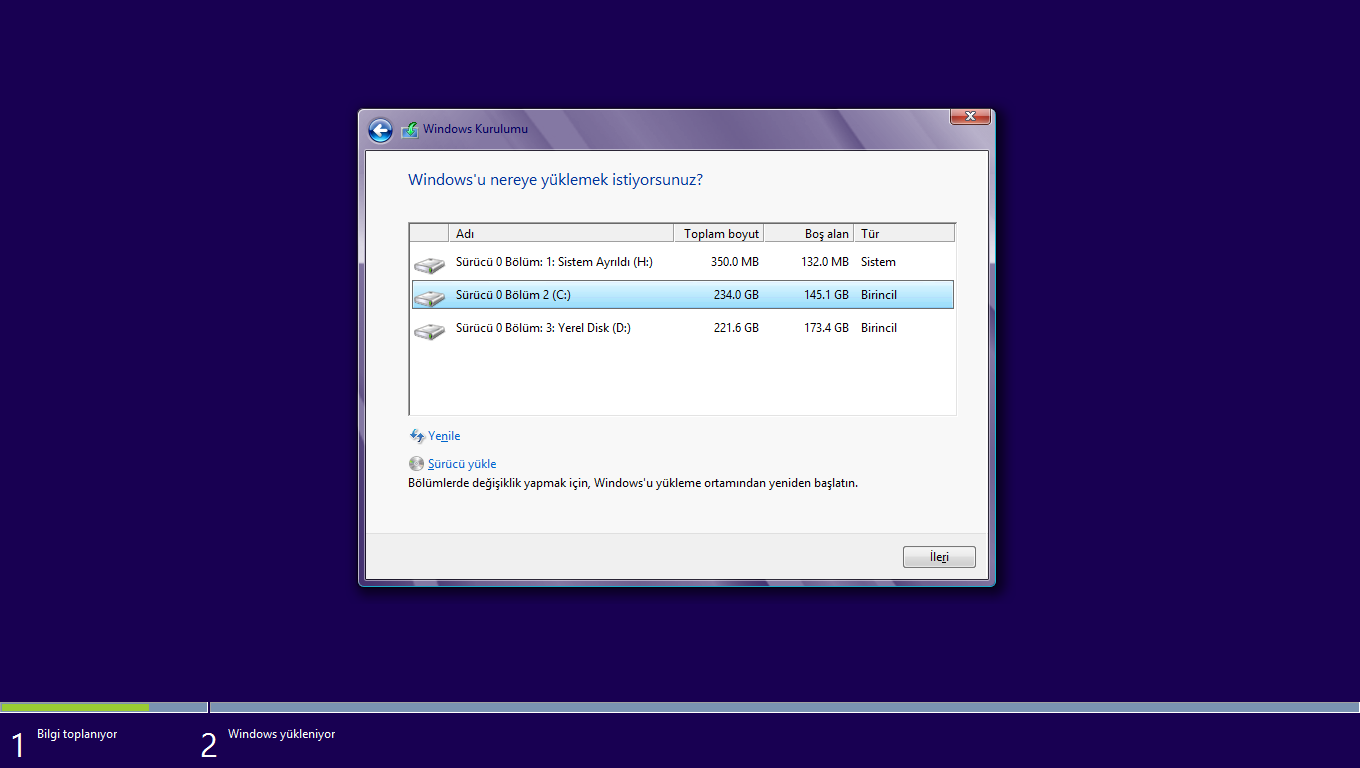Select Sürücü 0 Bölüm: 1: Sistem Ayrıldı (H:)

coord(682,262)
